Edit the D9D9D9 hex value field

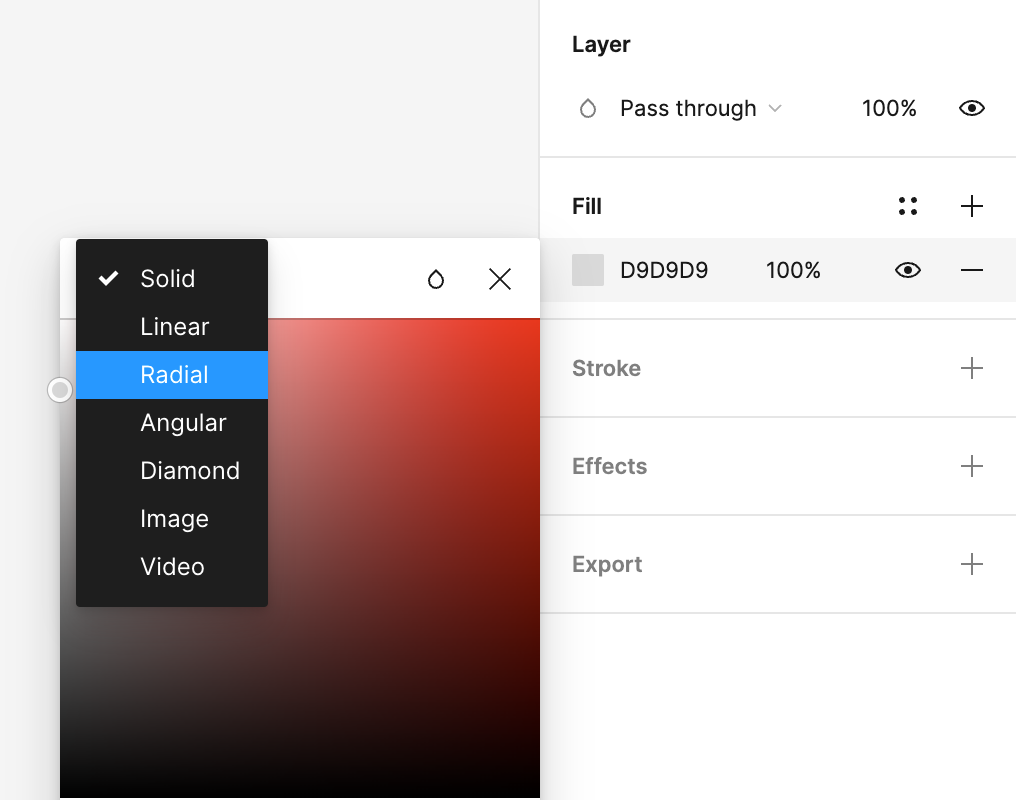[664, 270]
